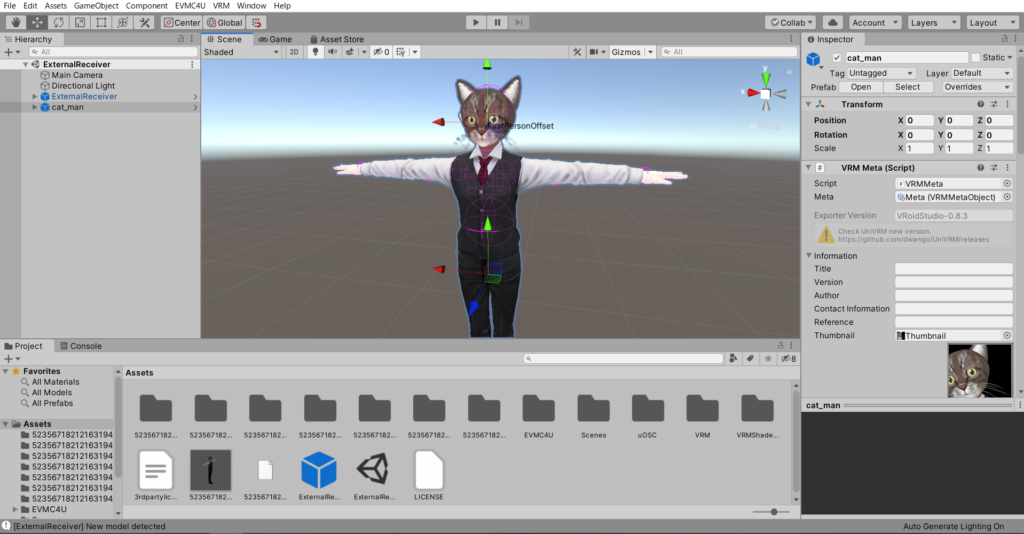Click the Project panel create plus button
This screenshot has height=534, width=1024.
coord(8,358)
